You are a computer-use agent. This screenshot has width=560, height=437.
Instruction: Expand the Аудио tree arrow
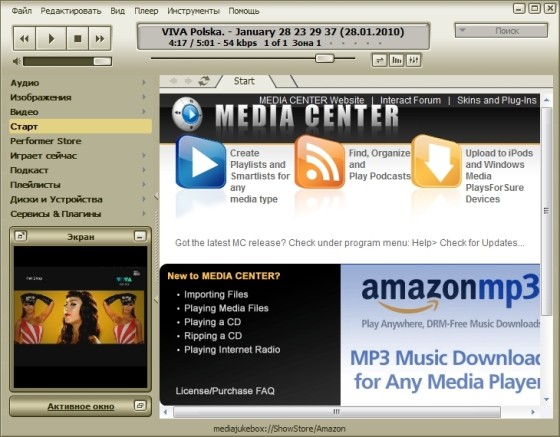point(144,82)
